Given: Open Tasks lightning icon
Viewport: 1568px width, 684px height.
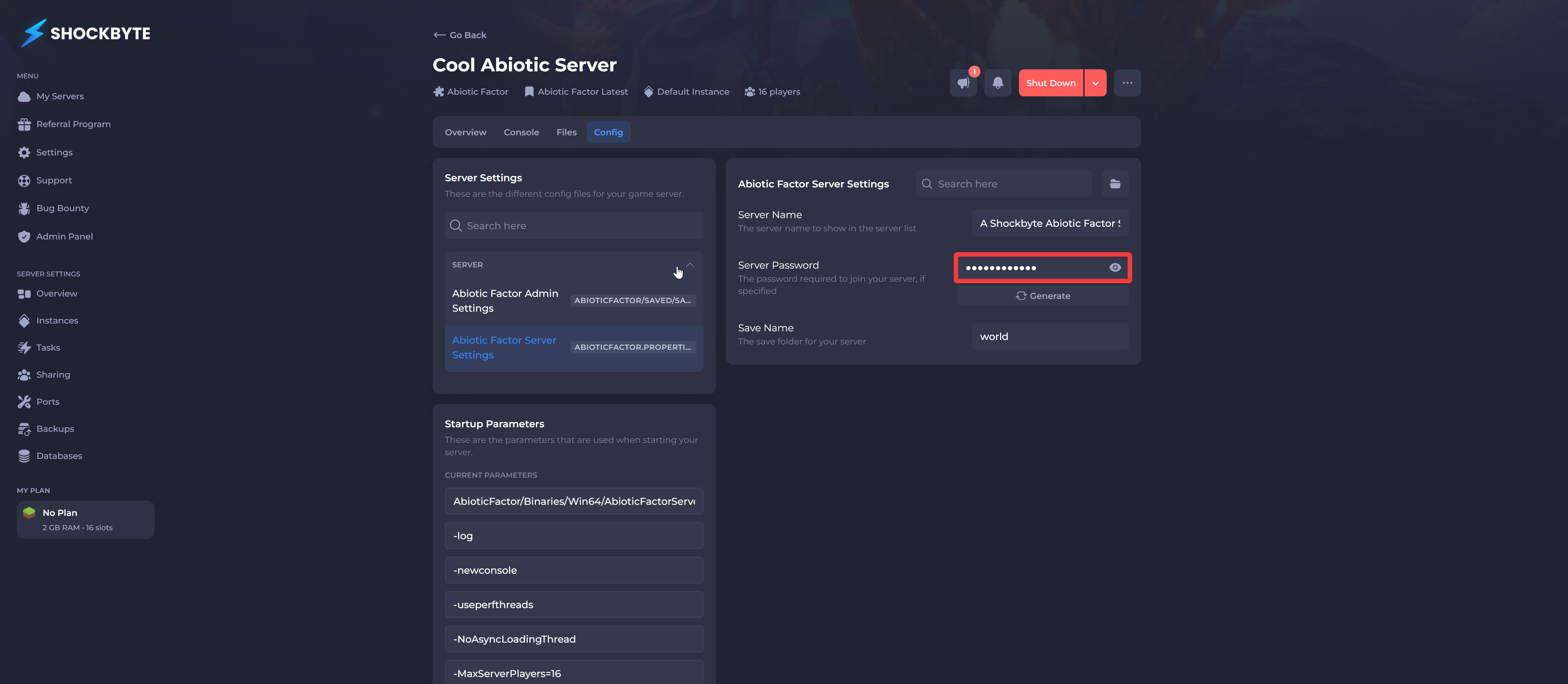Looking at the screenshot, I should coord(24,347).
